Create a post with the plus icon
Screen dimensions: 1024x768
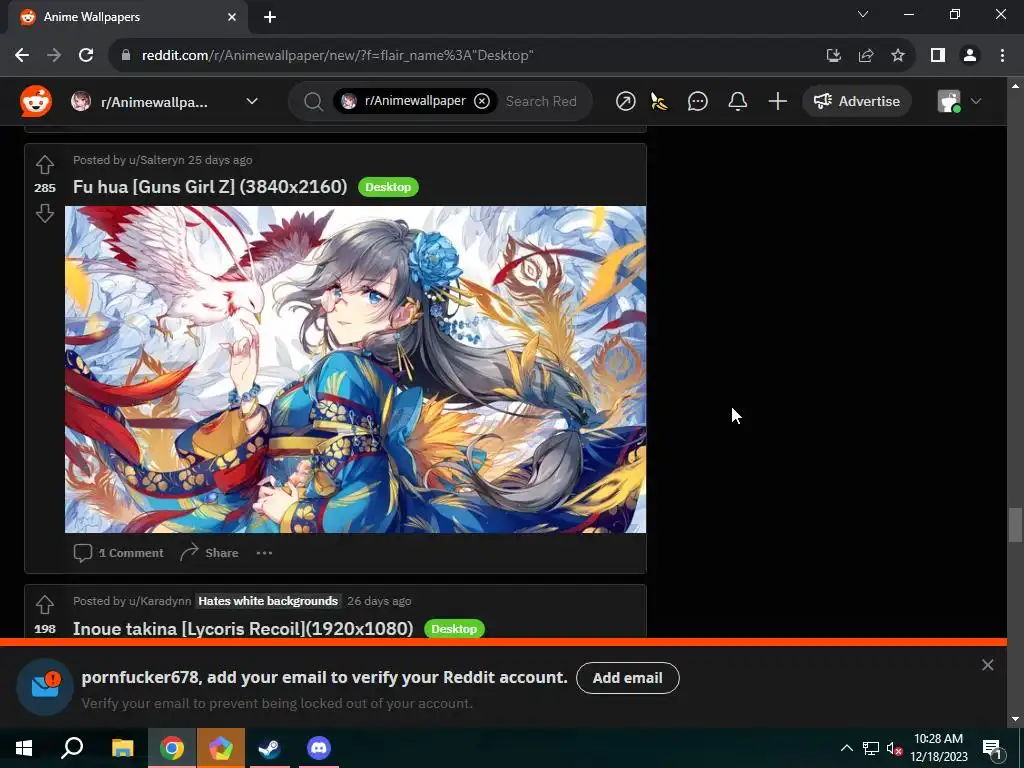(777, 101)
